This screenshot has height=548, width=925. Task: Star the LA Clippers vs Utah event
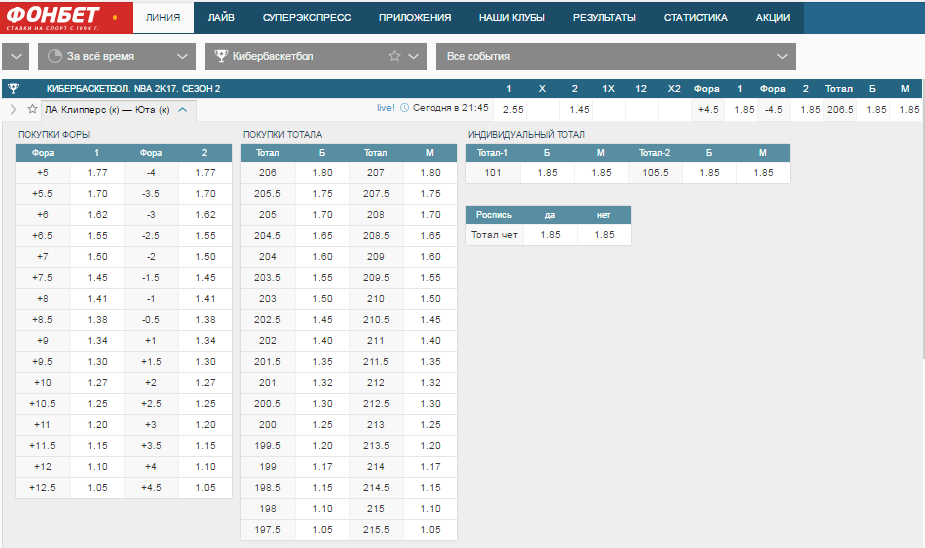[32, 109]
